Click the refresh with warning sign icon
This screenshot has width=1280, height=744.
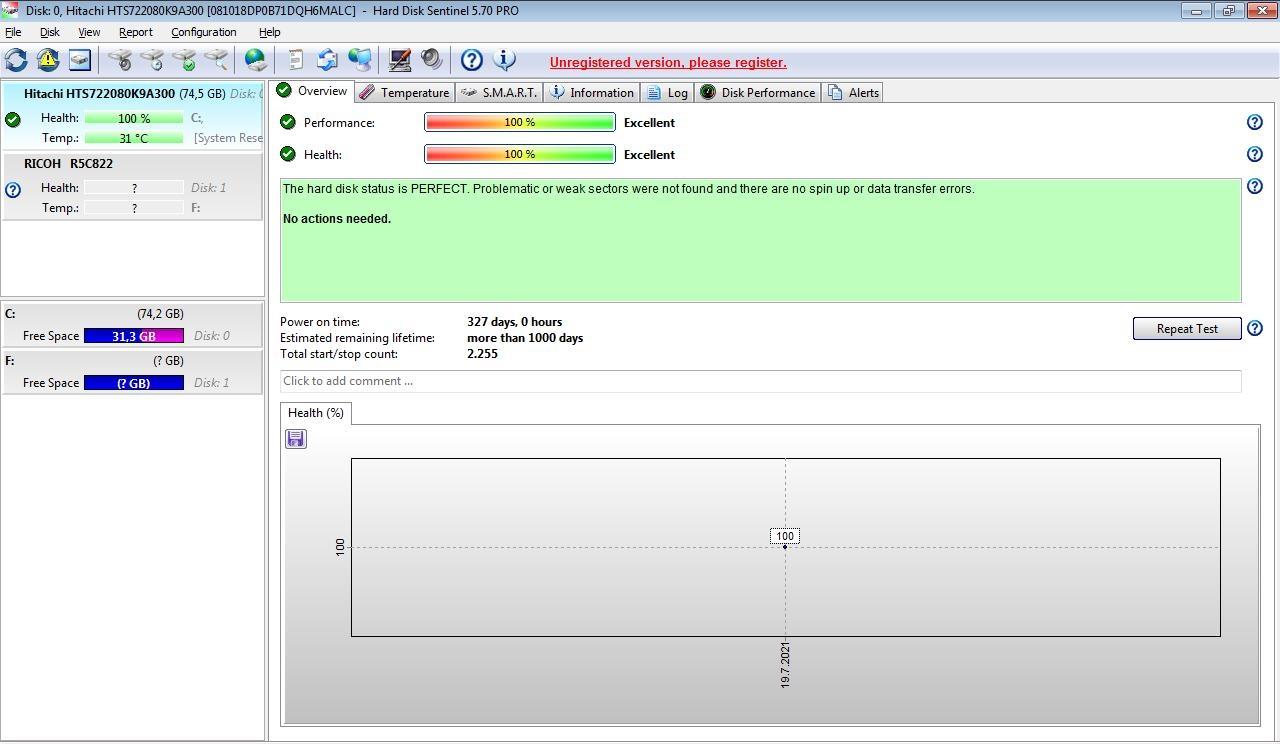click(x=47, y=60)
